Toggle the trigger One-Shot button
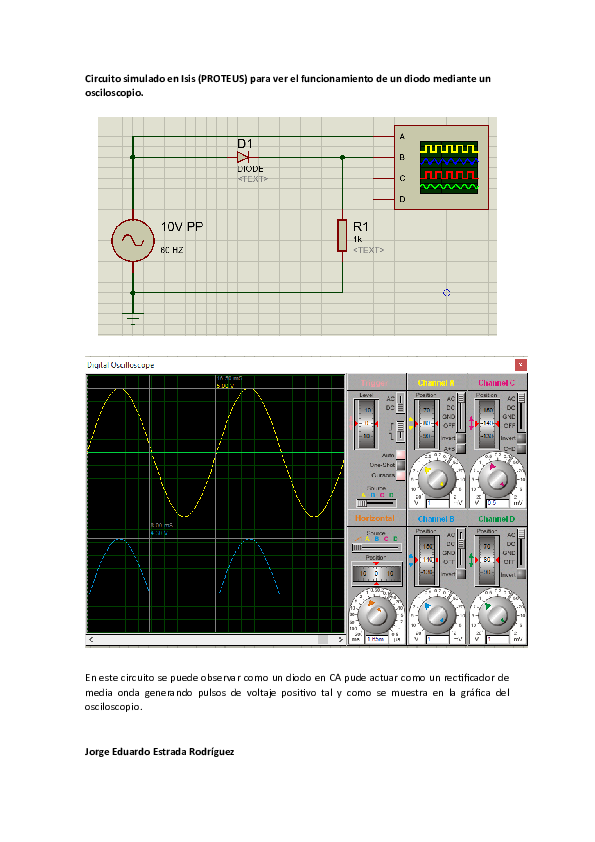The width and height of the screenshot is (595, 842). tap(401, 466)
